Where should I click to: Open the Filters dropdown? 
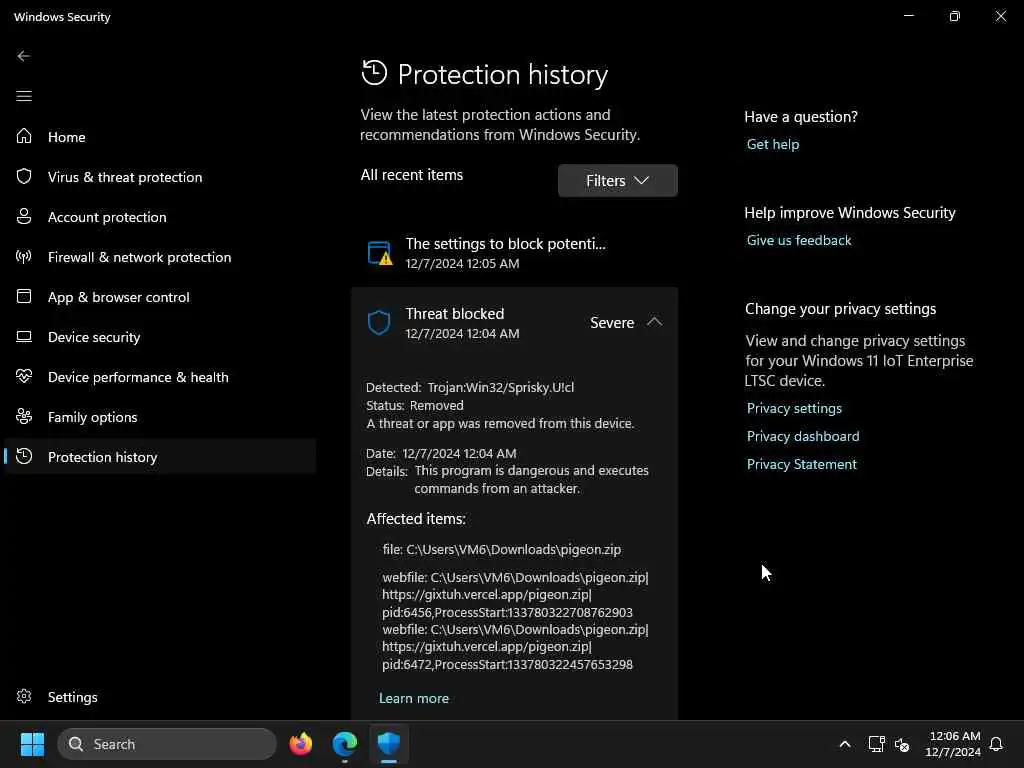click(617, 180)
